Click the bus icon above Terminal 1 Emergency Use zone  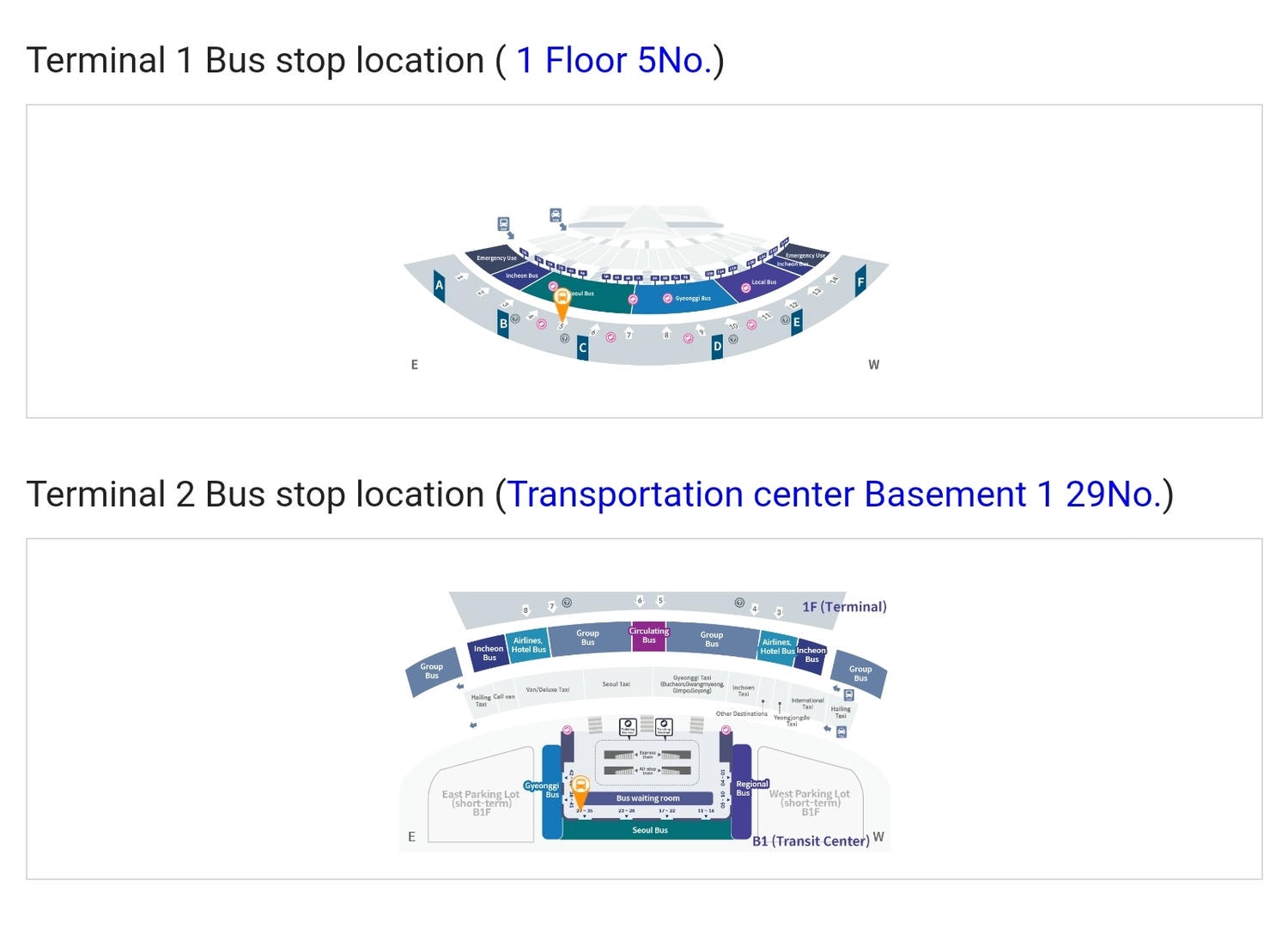(x=503, y=224)
